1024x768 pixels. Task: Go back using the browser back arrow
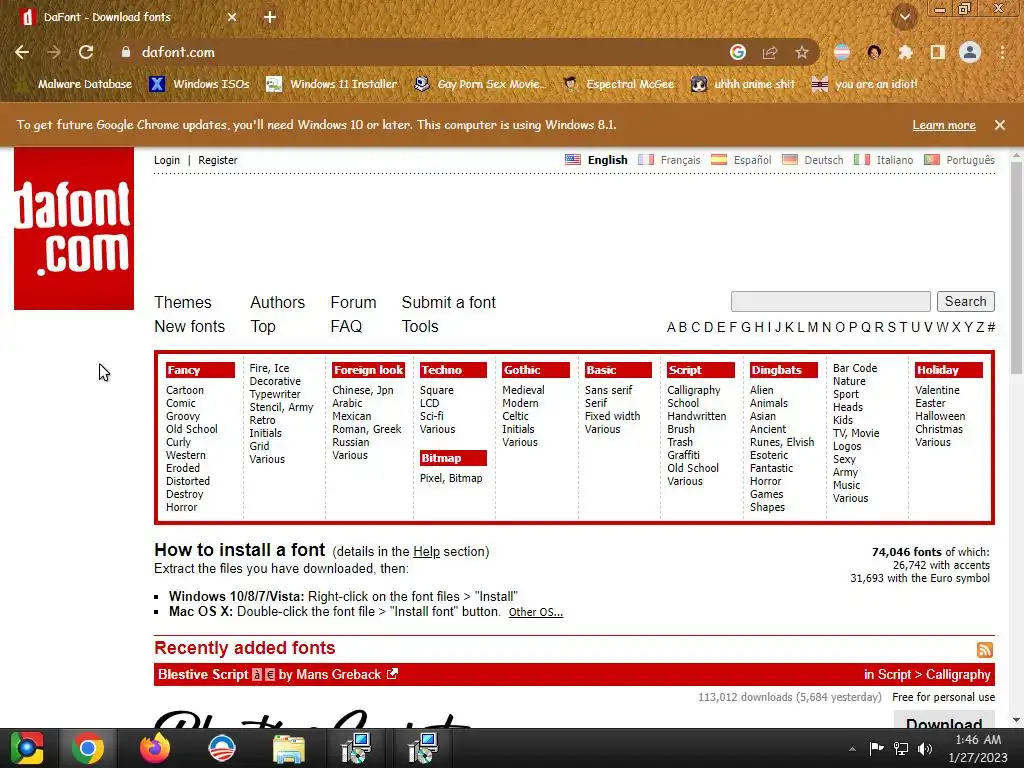click(x=22, y=52)
